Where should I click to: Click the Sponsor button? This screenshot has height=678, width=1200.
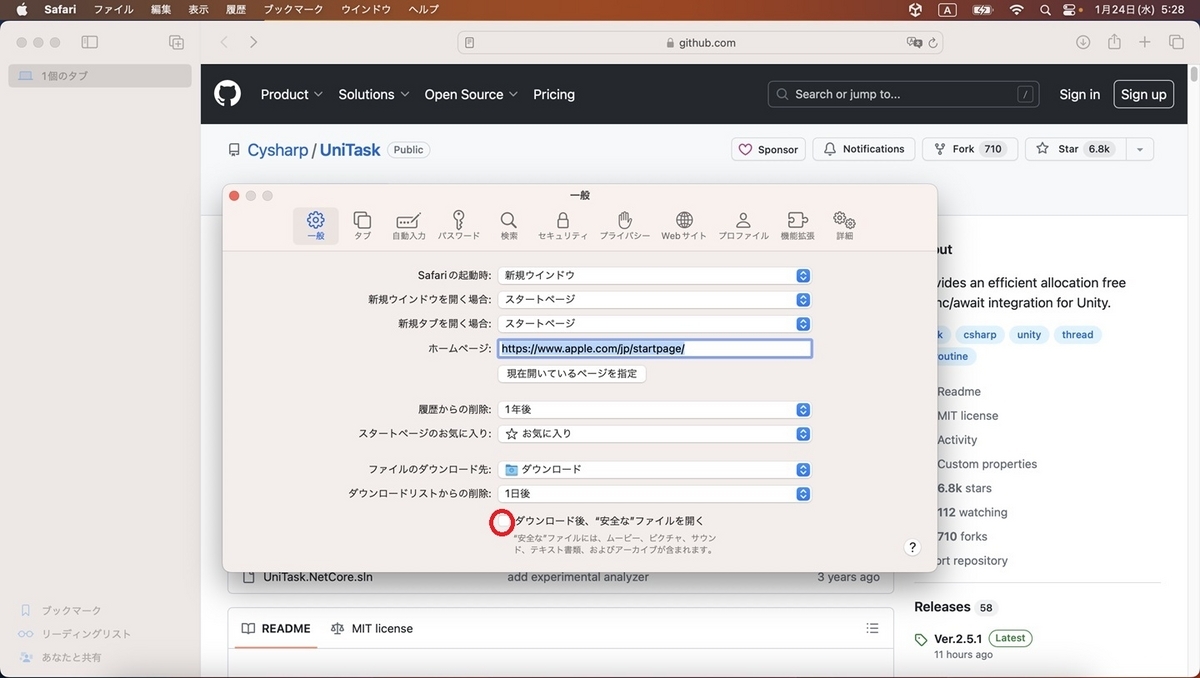[768, 149]
